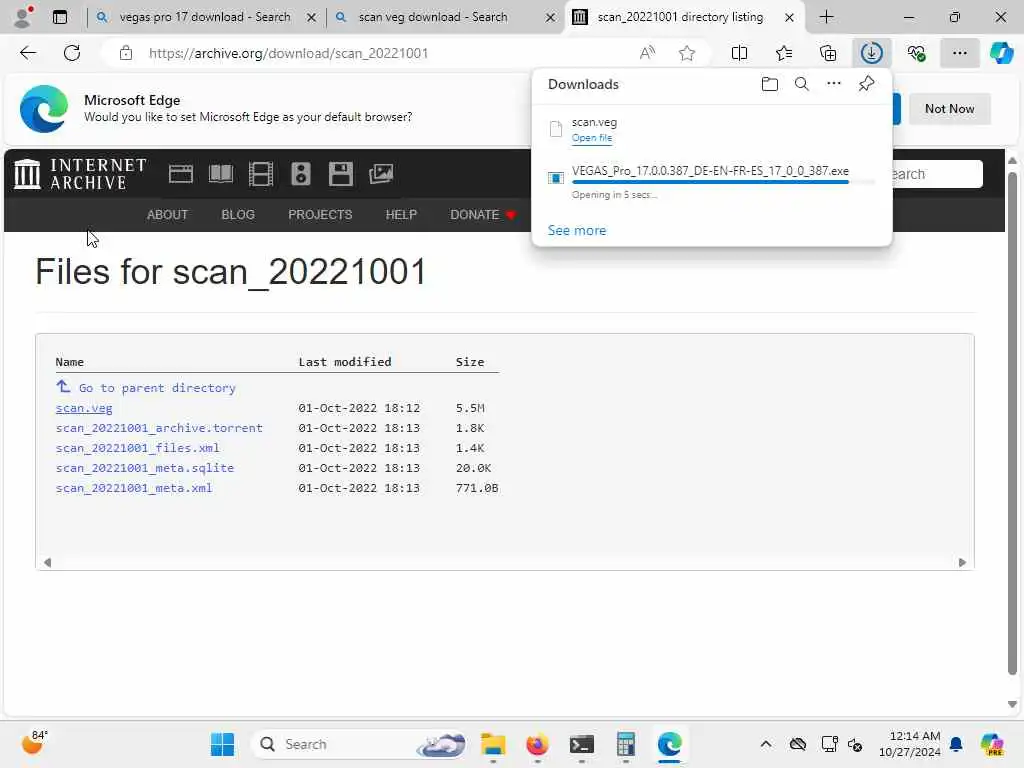Click the browser back arrow
Viewport: 1024px width, 768px height.
coord(28,53)
